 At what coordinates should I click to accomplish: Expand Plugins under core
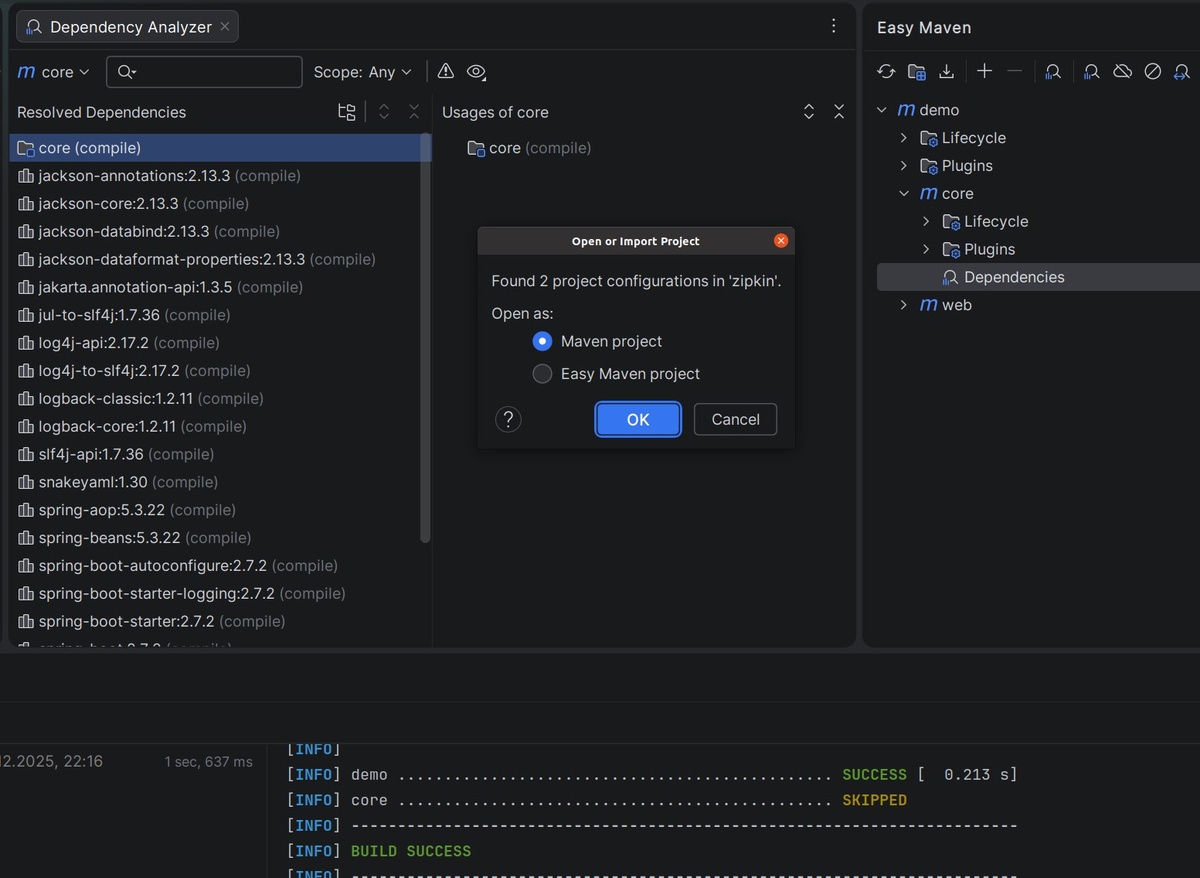click(926, 250)
